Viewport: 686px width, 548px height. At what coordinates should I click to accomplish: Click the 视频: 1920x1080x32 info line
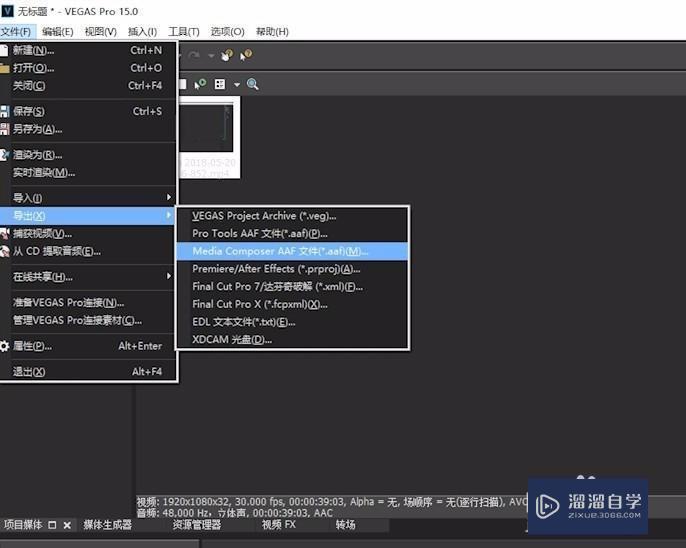[332, 502]
